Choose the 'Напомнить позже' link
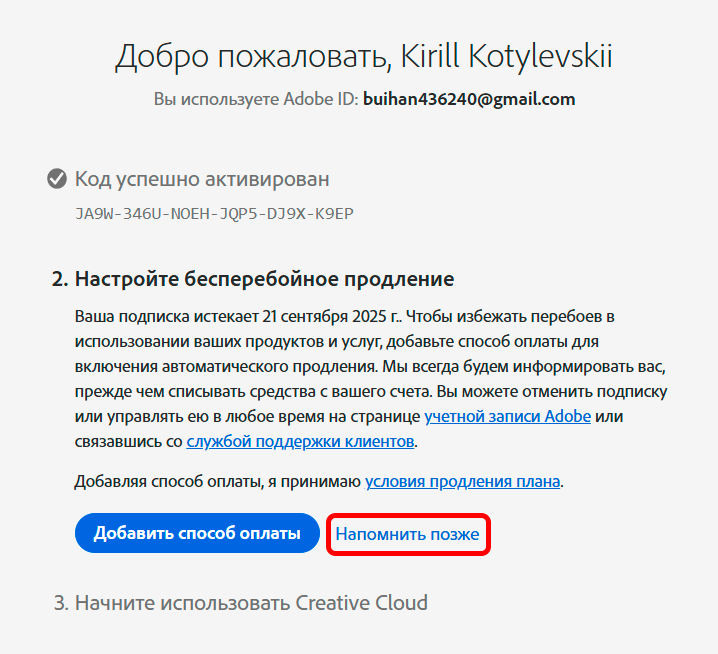The width and height of the screenshot is (718, 654). pos(408,534)
